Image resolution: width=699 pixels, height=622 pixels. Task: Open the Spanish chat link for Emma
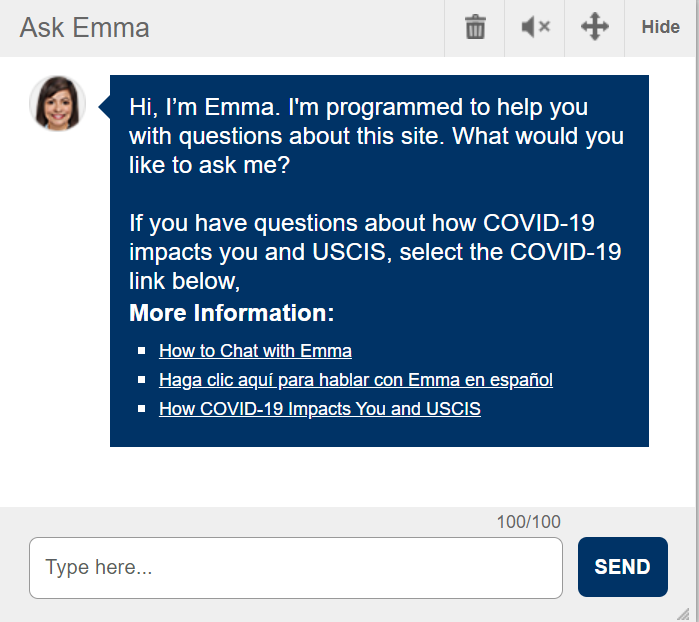pyautogui.click(x=356, y=380)
